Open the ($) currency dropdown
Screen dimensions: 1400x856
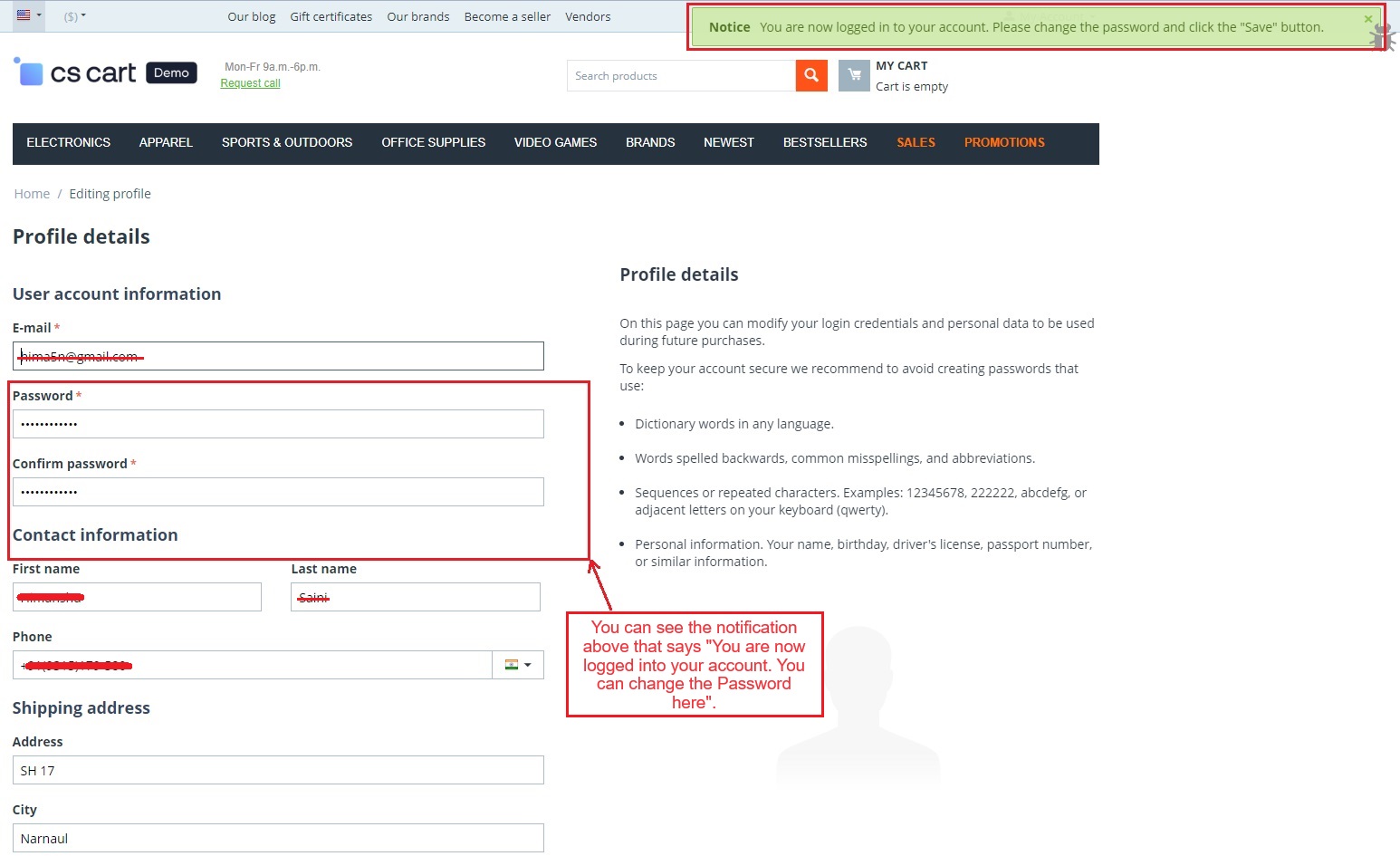(75, 16)
